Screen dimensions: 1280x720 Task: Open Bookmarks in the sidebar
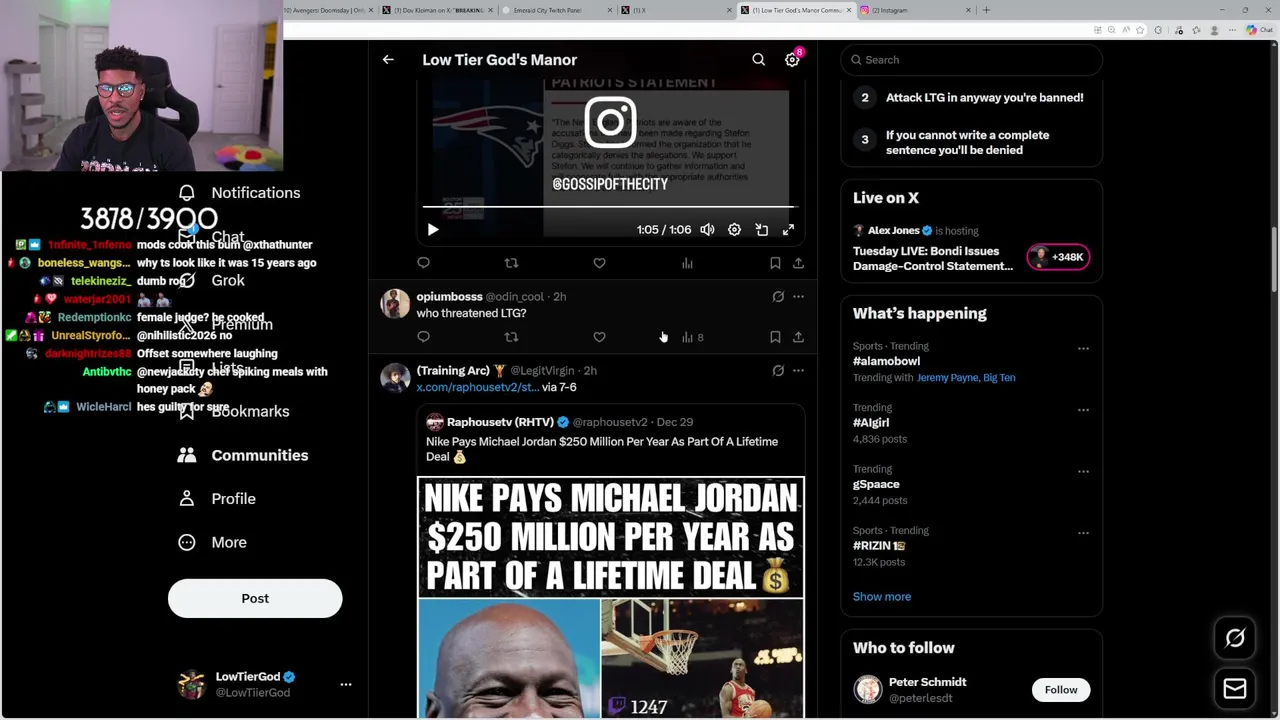[x=233, y=411]
